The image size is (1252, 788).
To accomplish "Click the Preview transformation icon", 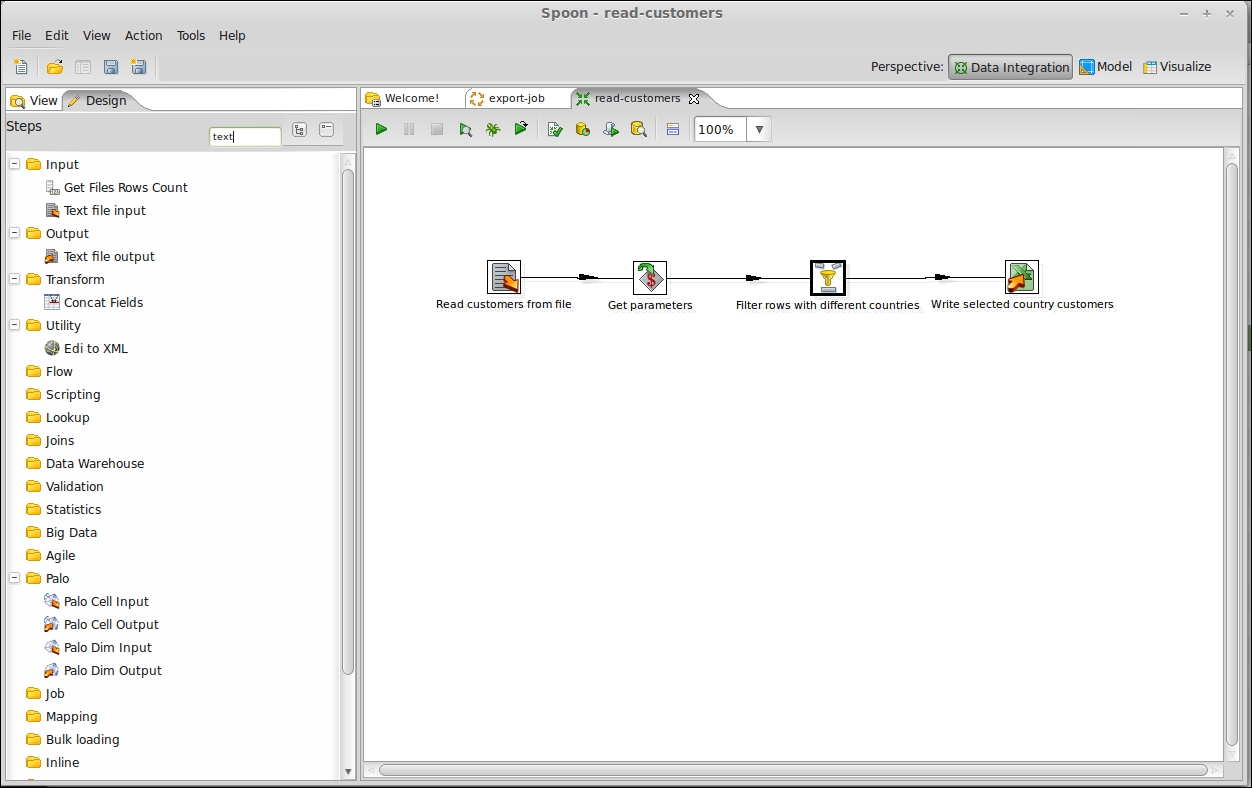I will coord(465,129).
